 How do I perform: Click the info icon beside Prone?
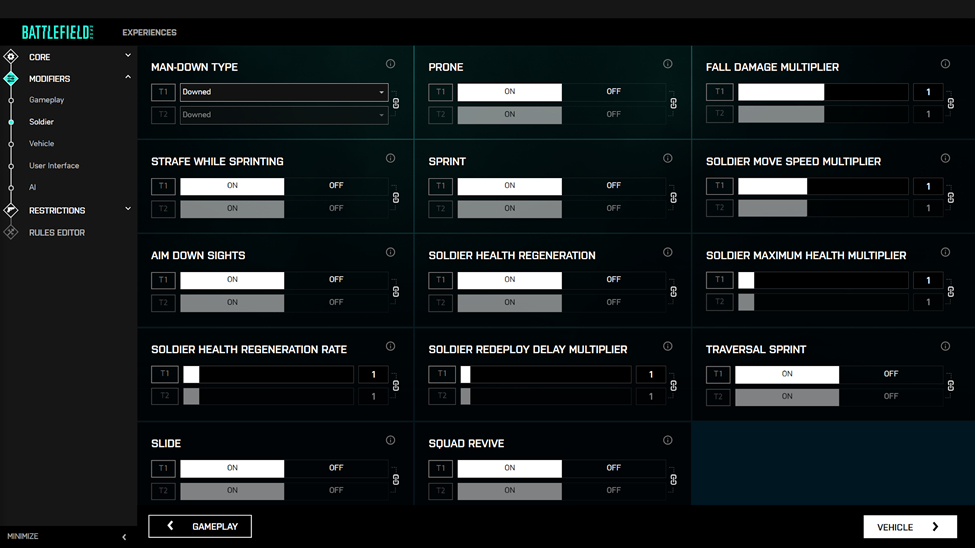click(x=667, y=64)
